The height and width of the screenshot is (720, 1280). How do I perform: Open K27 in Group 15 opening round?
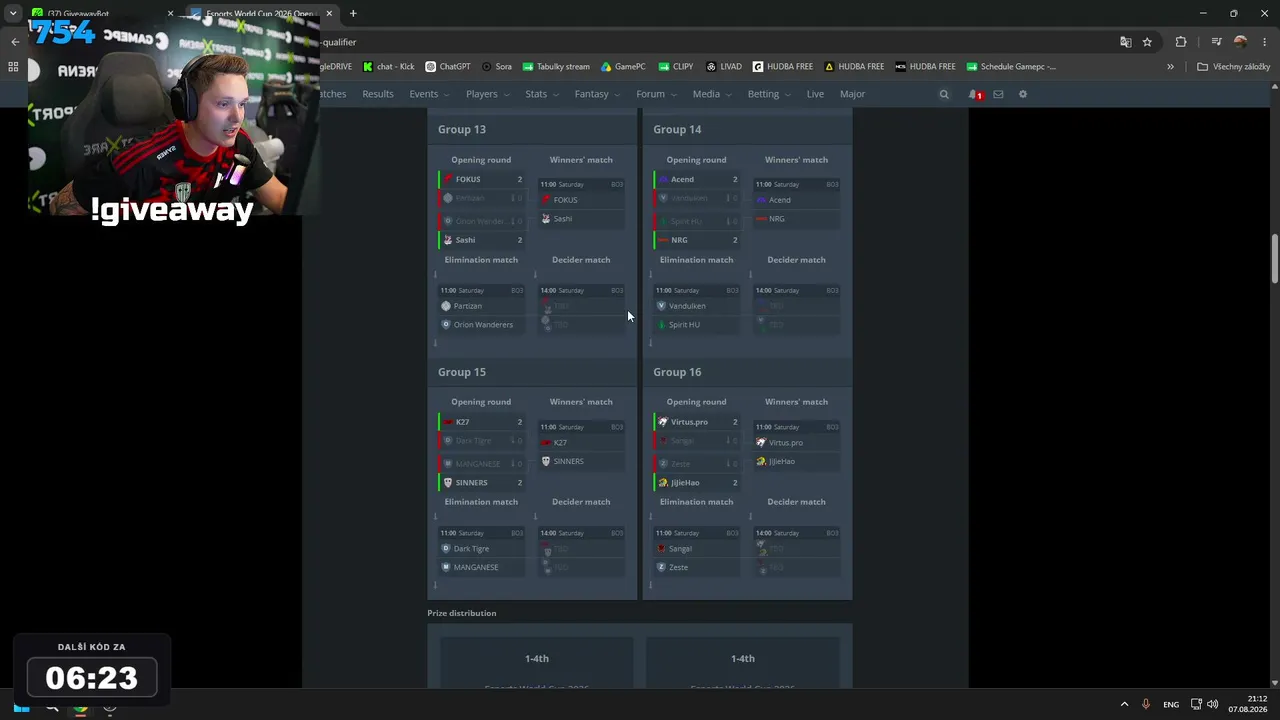tap(462, 422)
